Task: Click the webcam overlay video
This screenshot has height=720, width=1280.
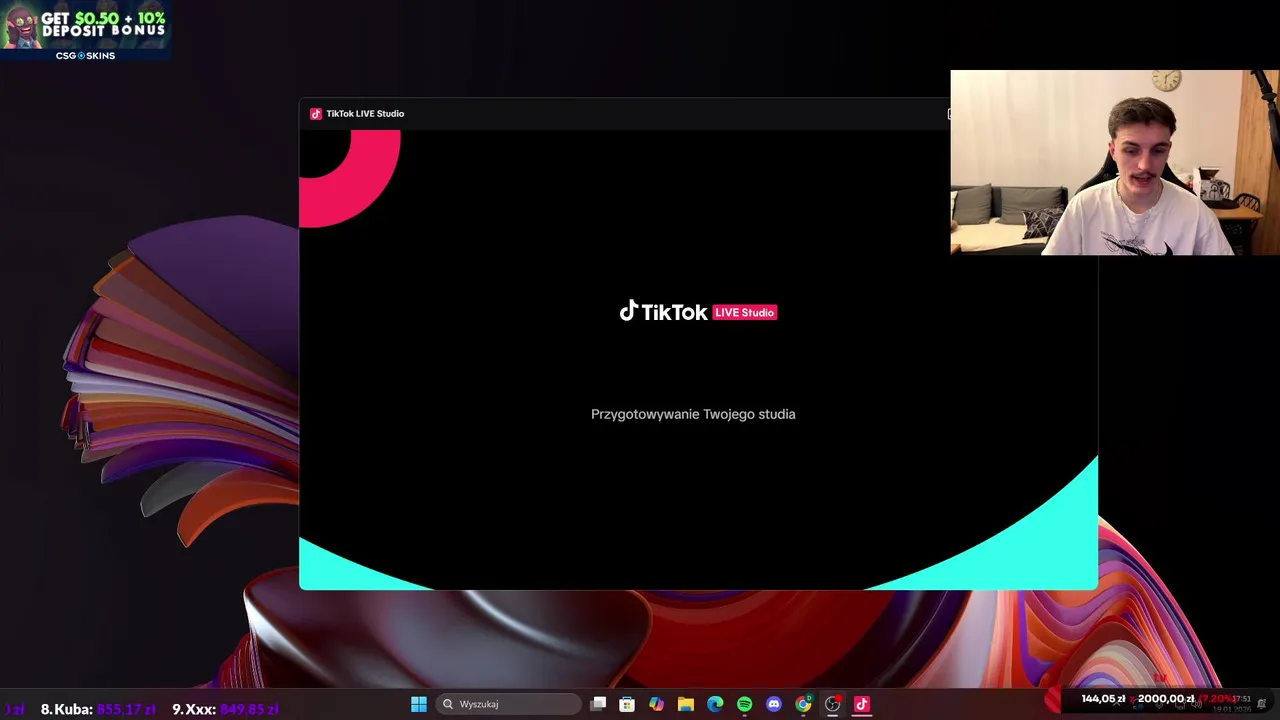Action: 1115,162
